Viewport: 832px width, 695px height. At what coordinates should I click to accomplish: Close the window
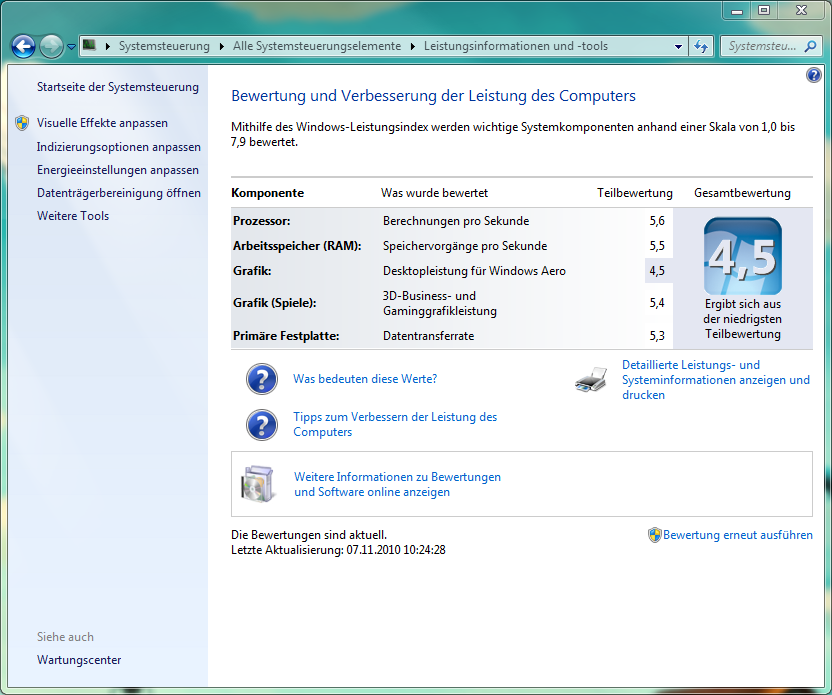[x=801, y=11]
